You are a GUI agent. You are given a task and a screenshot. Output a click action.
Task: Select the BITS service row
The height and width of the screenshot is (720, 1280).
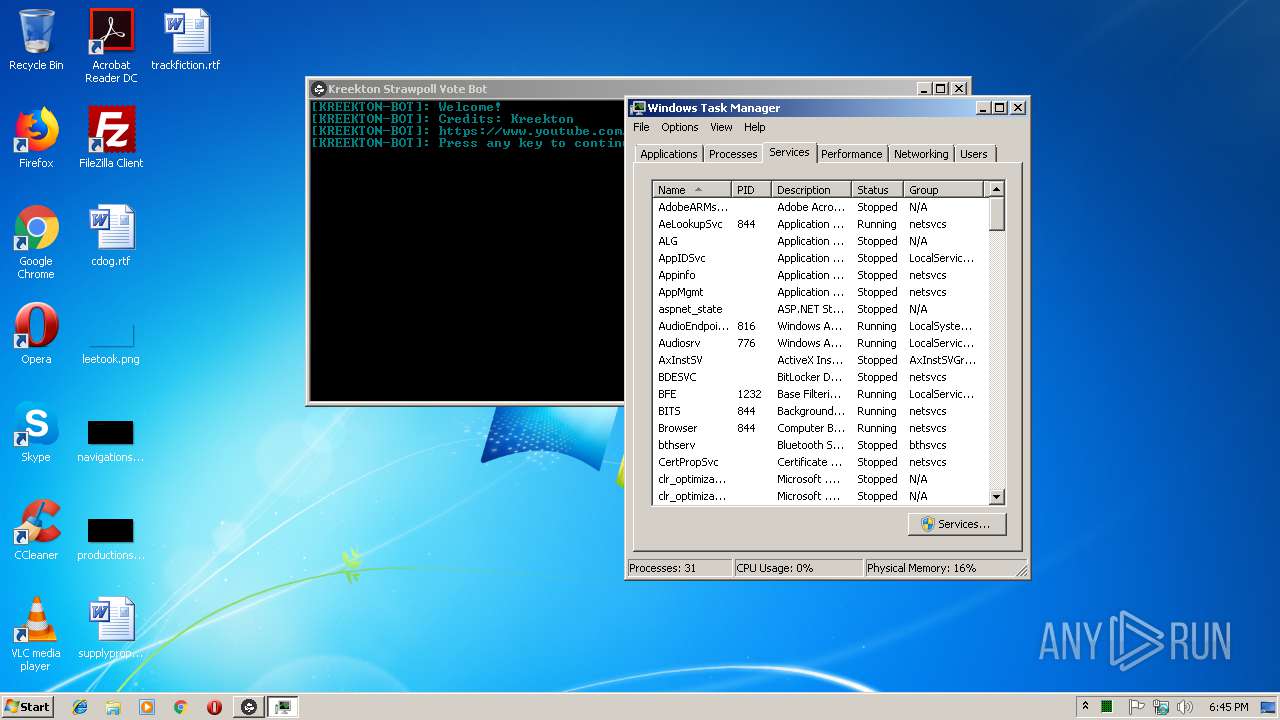coord(820,411)
